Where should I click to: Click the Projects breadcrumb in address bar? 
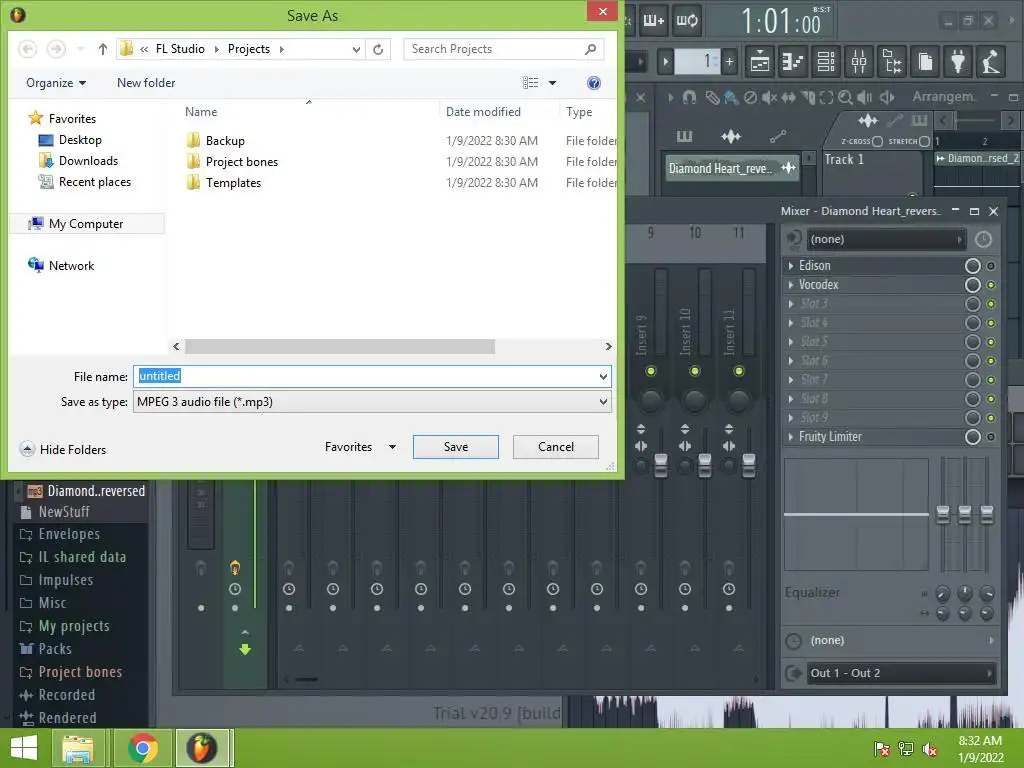click(249, 49)
